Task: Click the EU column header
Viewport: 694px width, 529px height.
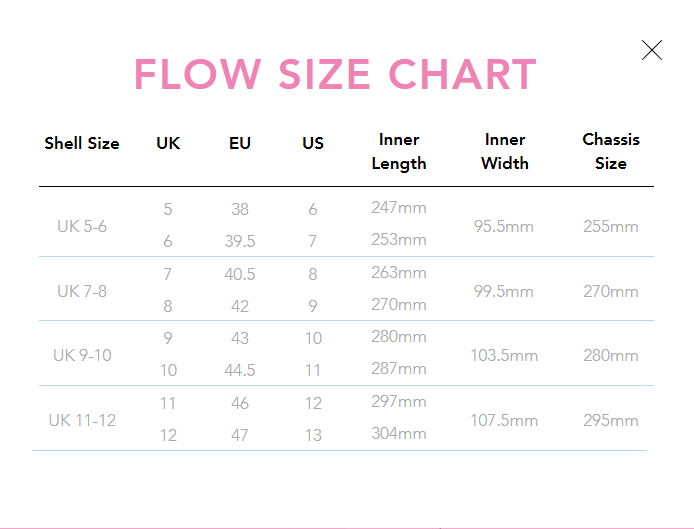Action: [240, 144]
